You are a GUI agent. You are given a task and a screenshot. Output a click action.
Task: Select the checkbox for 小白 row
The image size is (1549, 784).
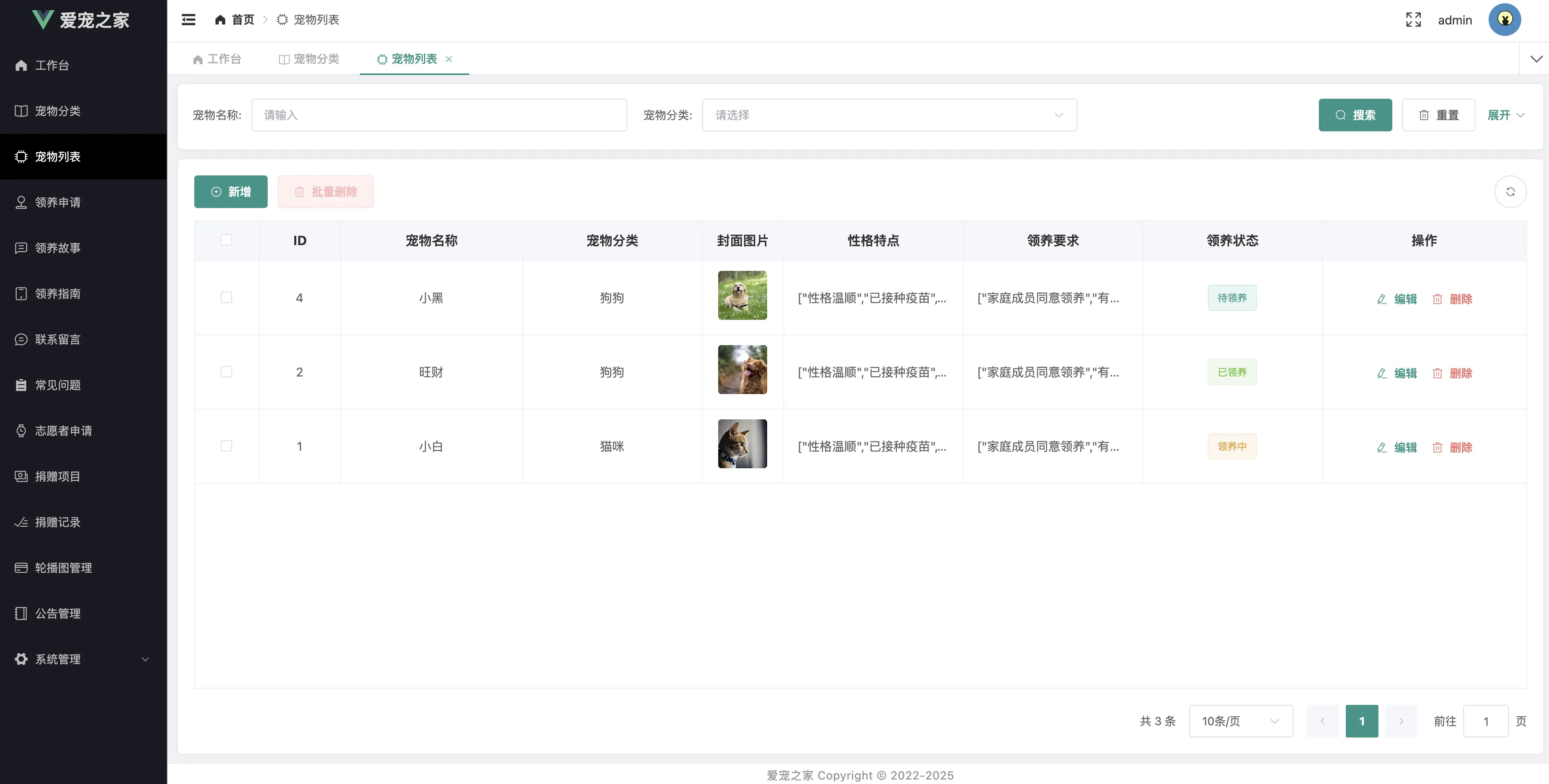(x=226, y=446)
